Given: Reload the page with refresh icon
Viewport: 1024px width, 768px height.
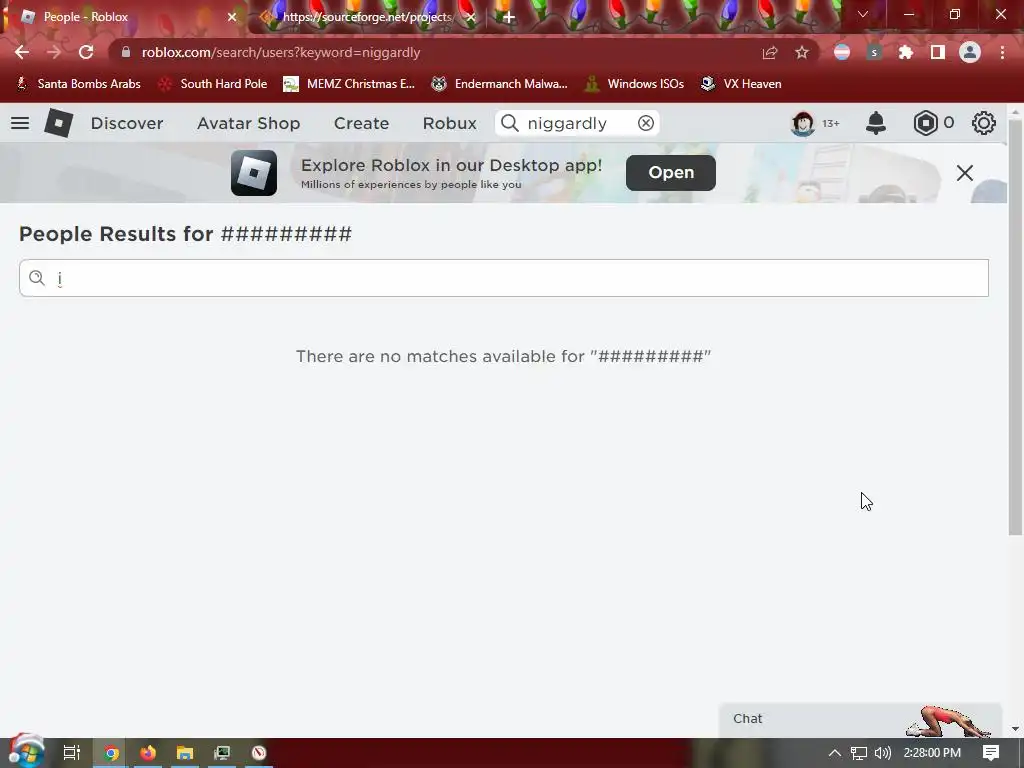Looking at the screenshot, I should (86, 52).
